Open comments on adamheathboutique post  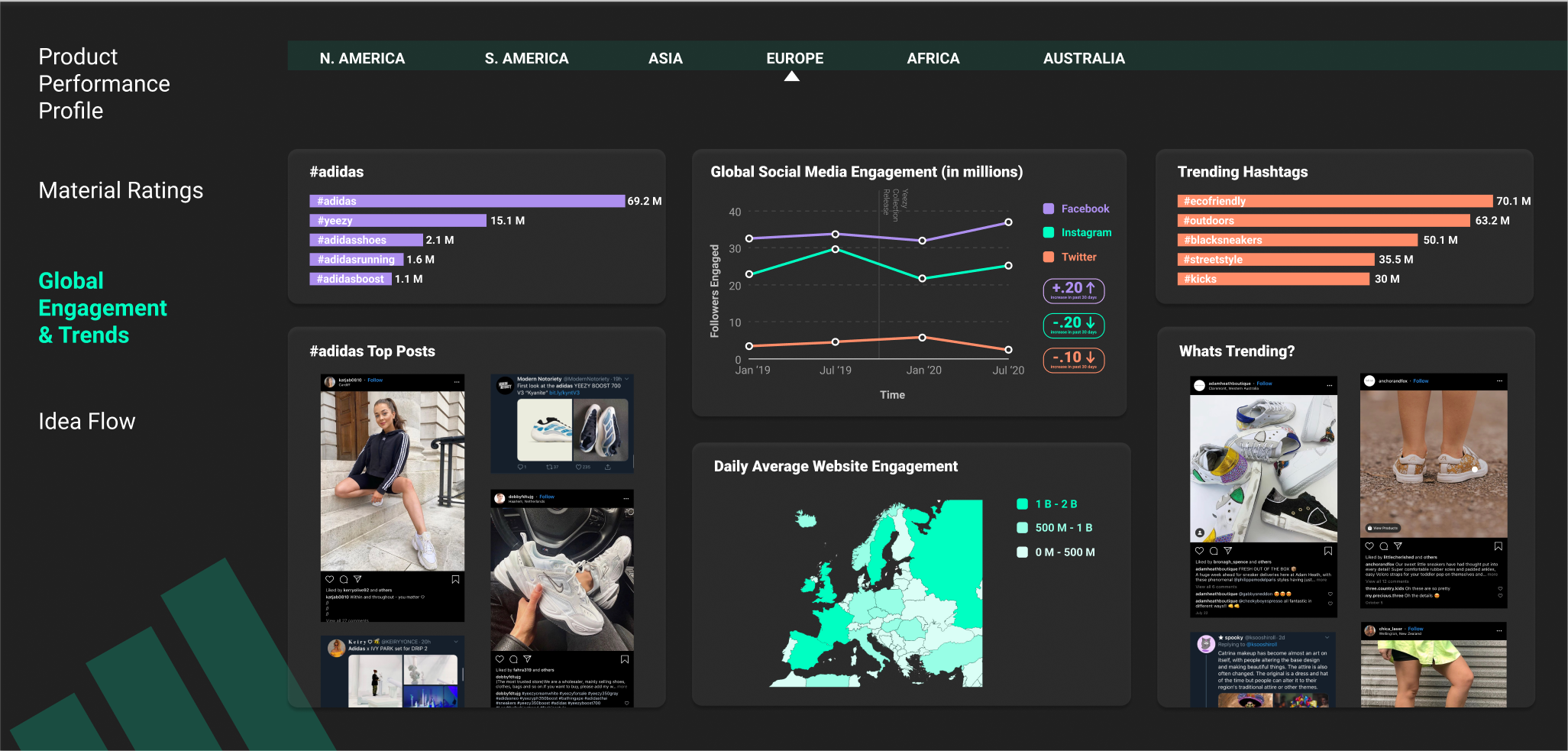pos(1214,550)
